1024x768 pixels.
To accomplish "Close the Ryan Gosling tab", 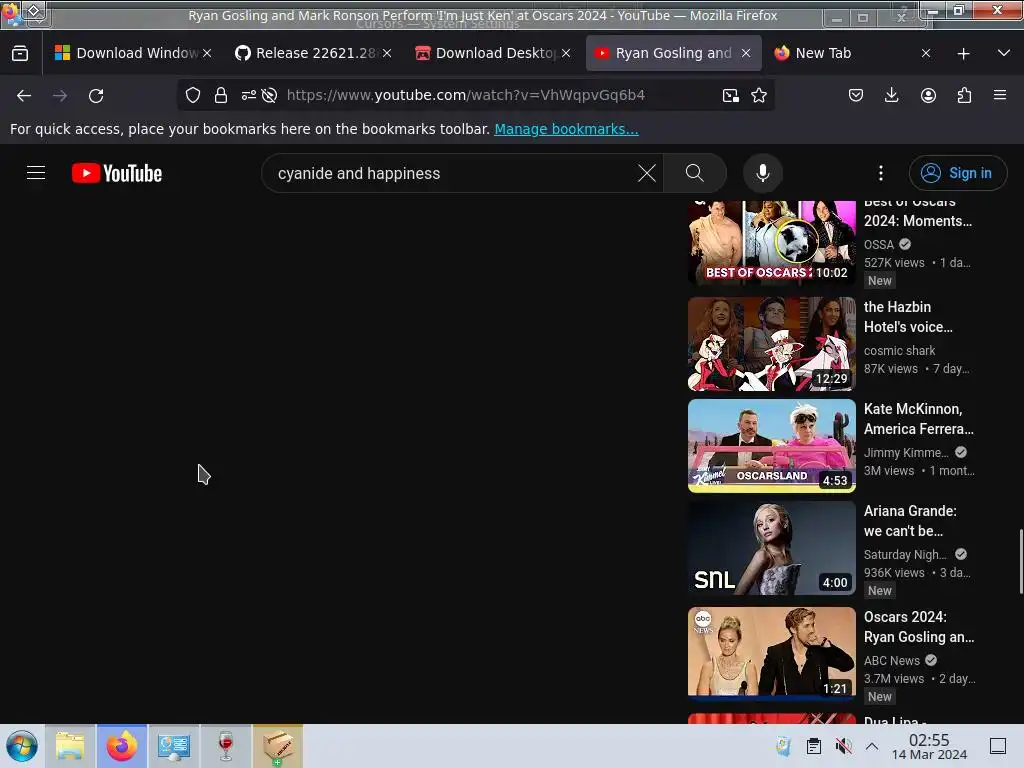I will [x=746, y=54].
